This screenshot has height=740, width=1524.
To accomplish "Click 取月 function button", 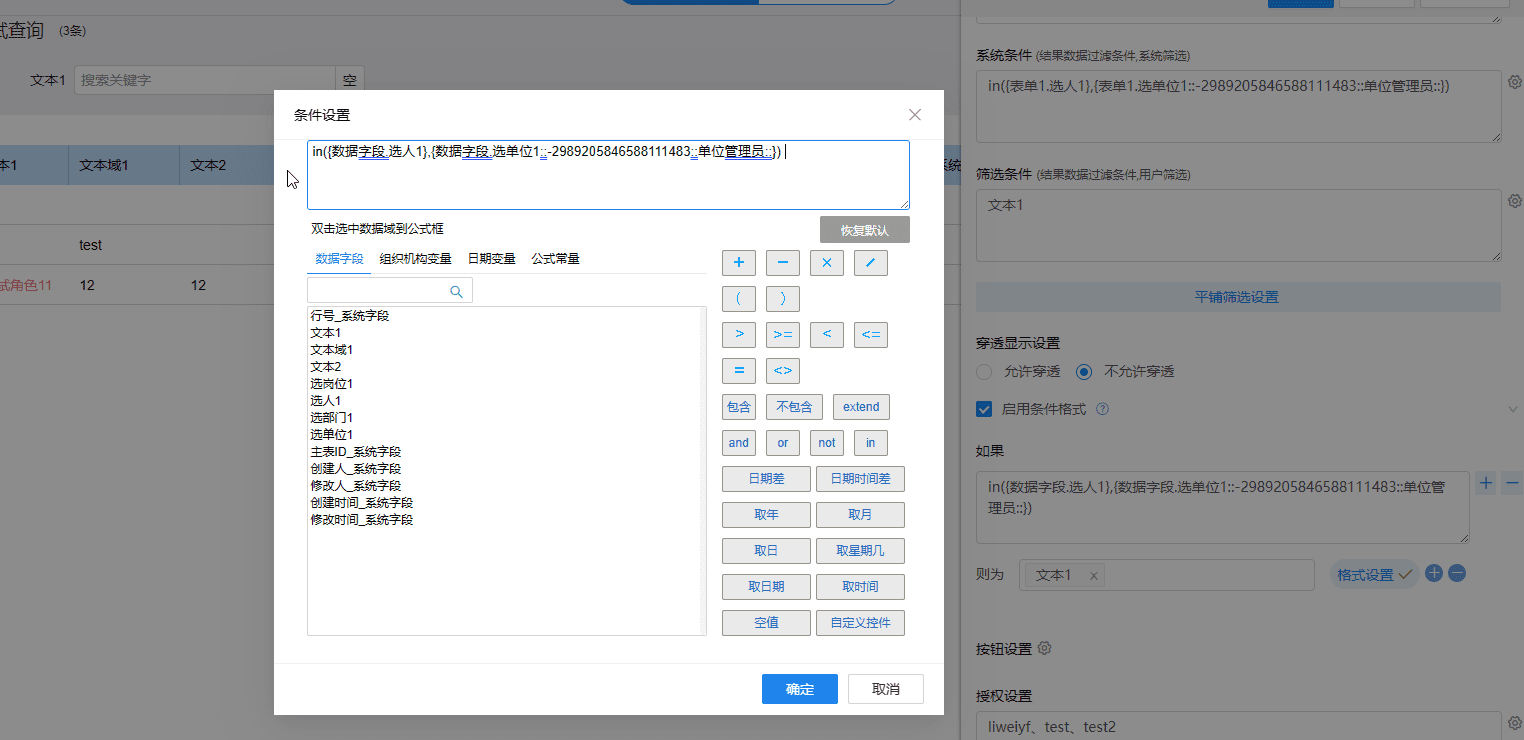I will (860, 515).
